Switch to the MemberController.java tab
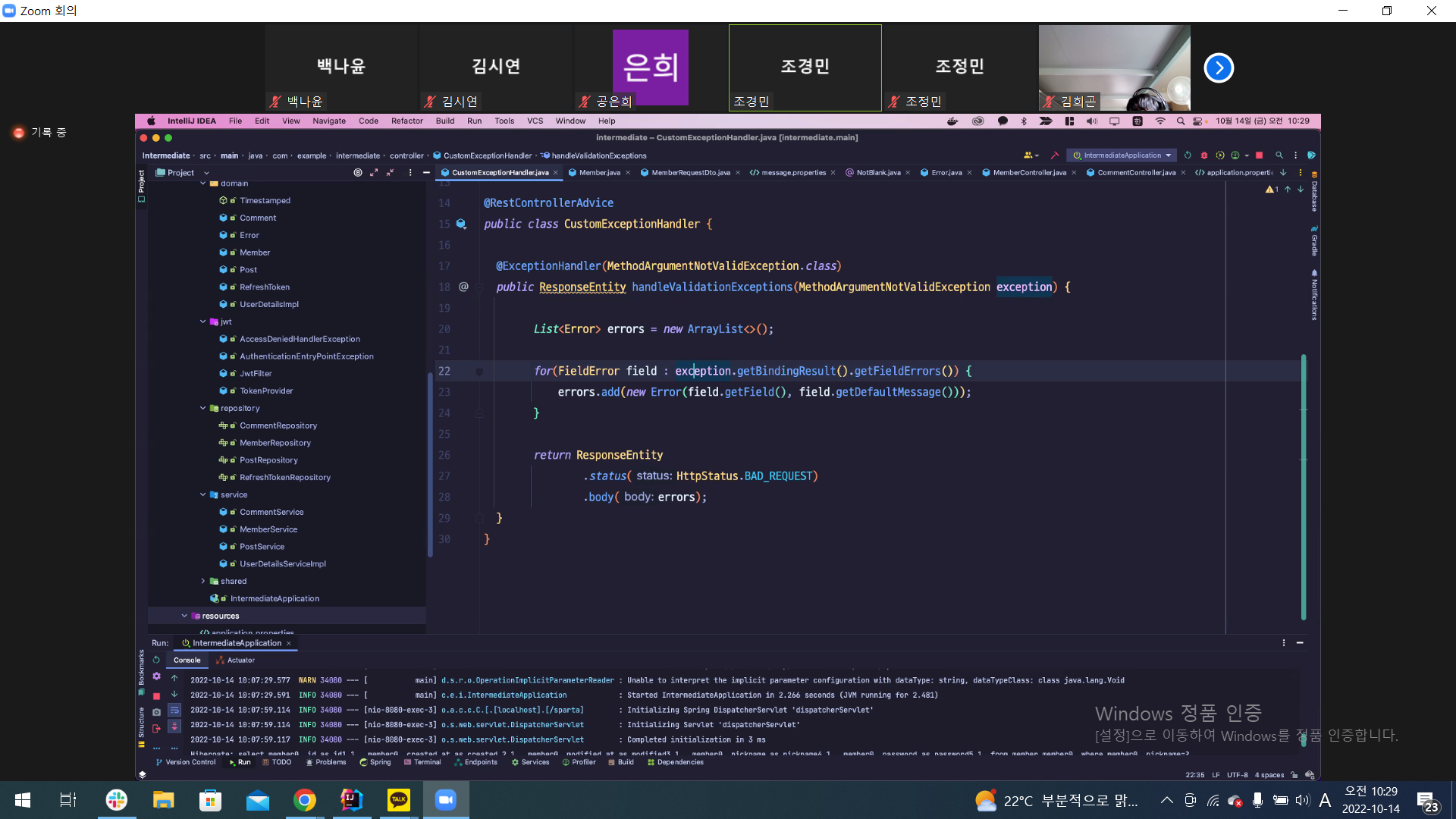 click(x=1028, y=173)
